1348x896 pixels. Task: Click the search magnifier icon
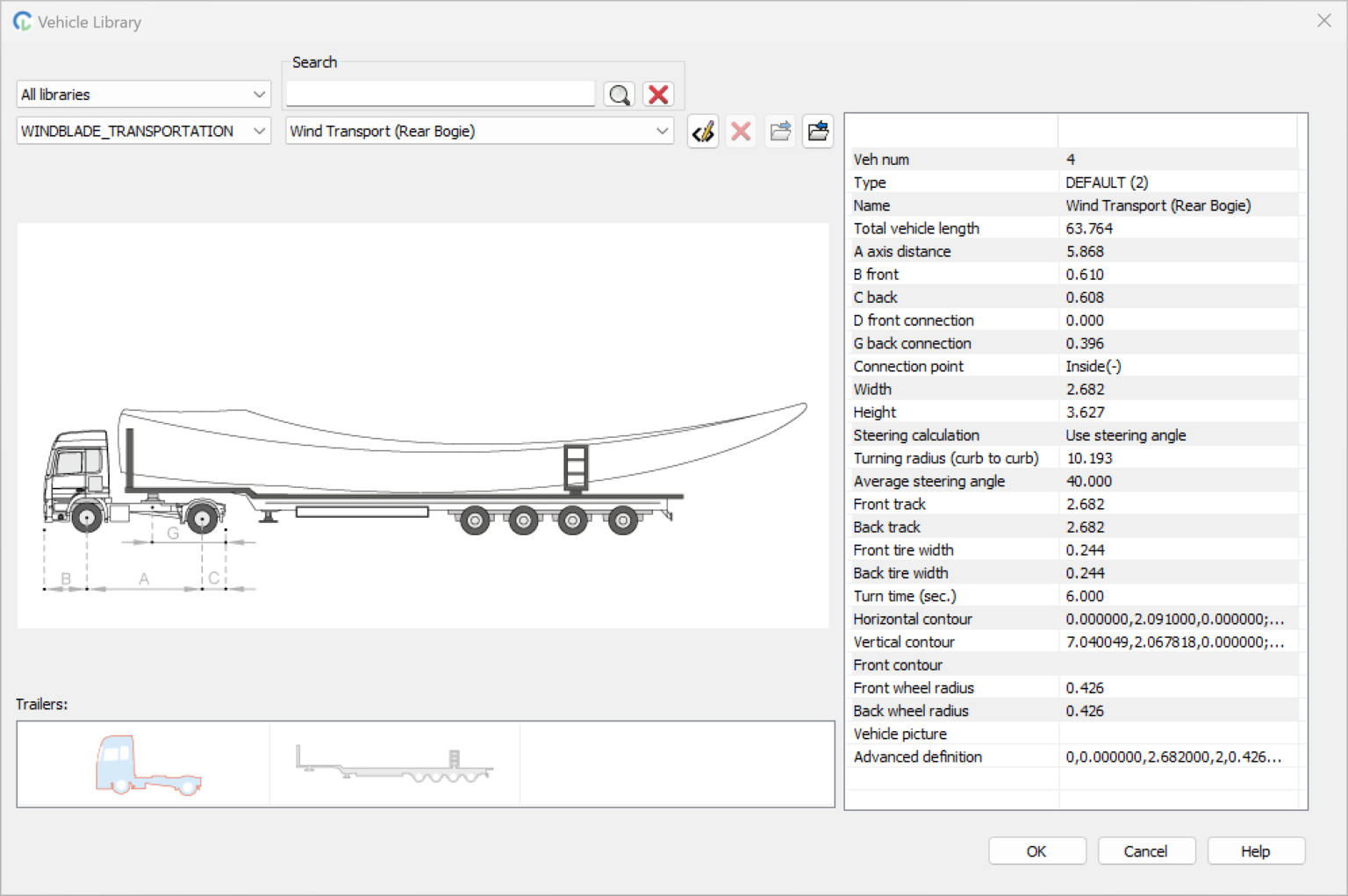coord(620,94)
